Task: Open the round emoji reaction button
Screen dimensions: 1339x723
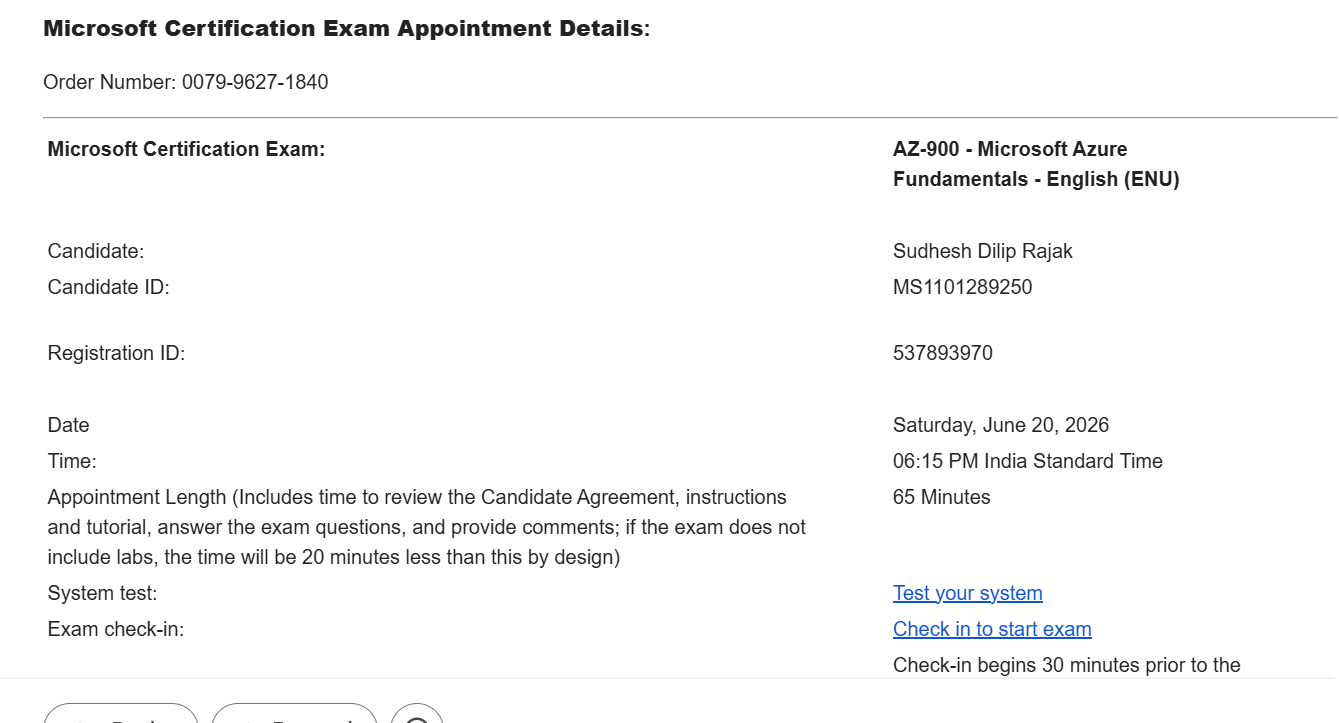Action: tap(417, 714)
